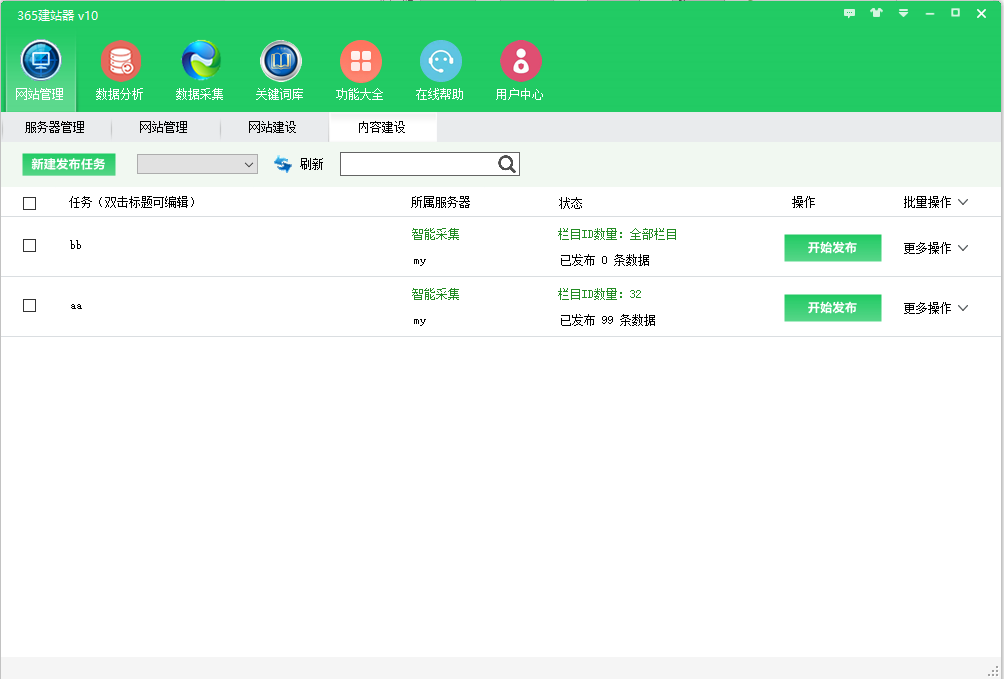Open the 在线帮助 toolbar icon
1004x679 pixels.
coord(440,71)
